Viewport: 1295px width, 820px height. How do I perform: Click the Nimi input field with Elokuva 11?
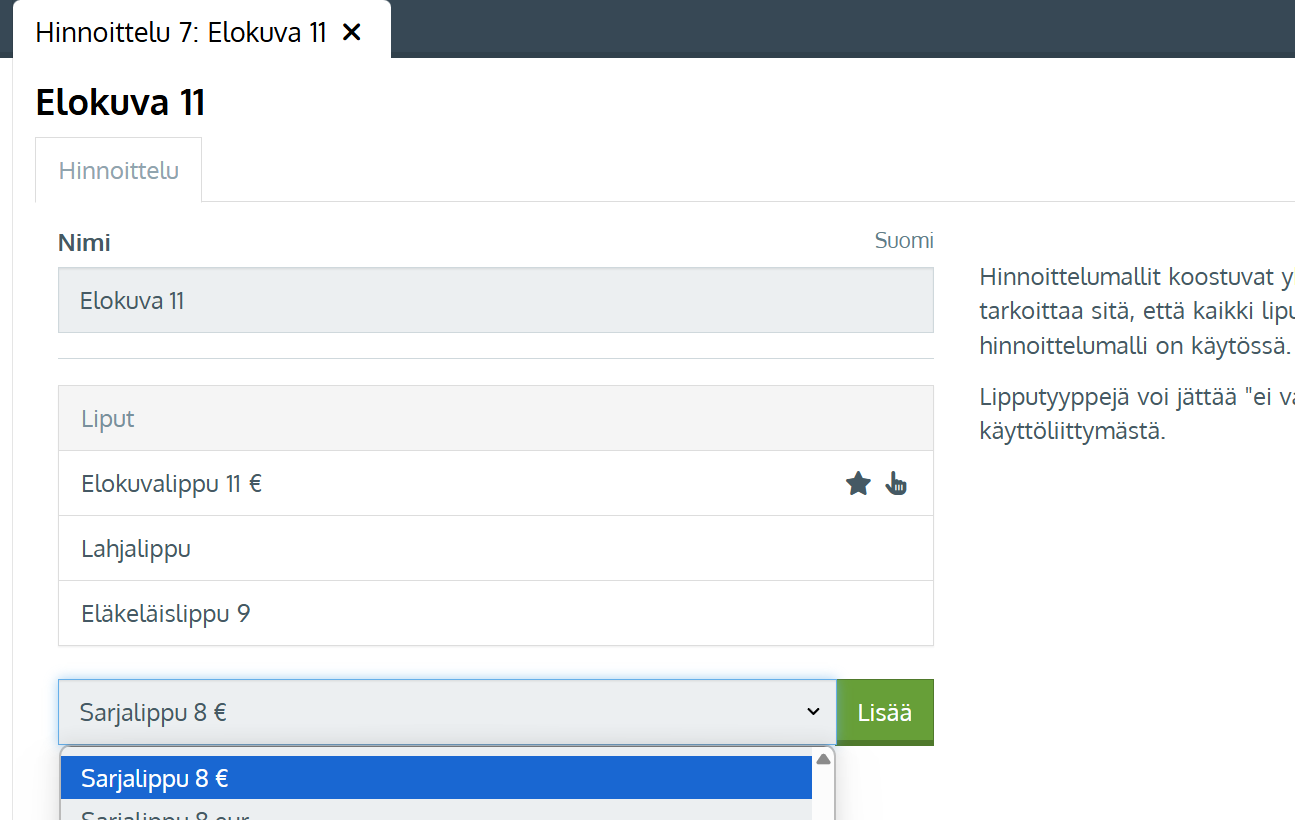coord(496,300)
